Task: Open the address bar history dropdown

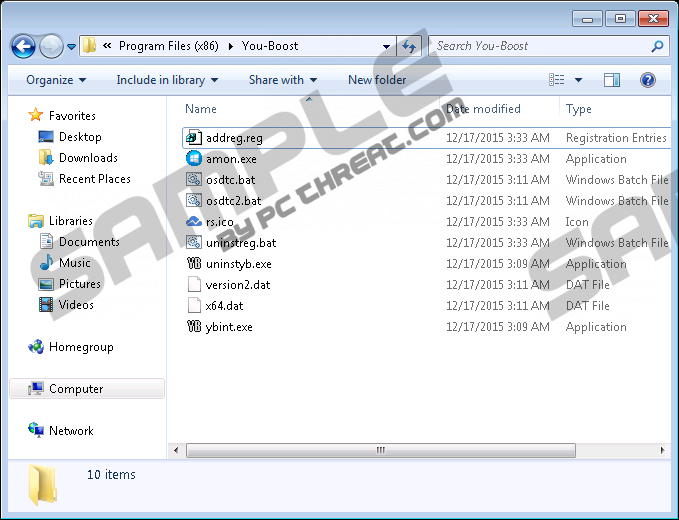Action: 386,46
